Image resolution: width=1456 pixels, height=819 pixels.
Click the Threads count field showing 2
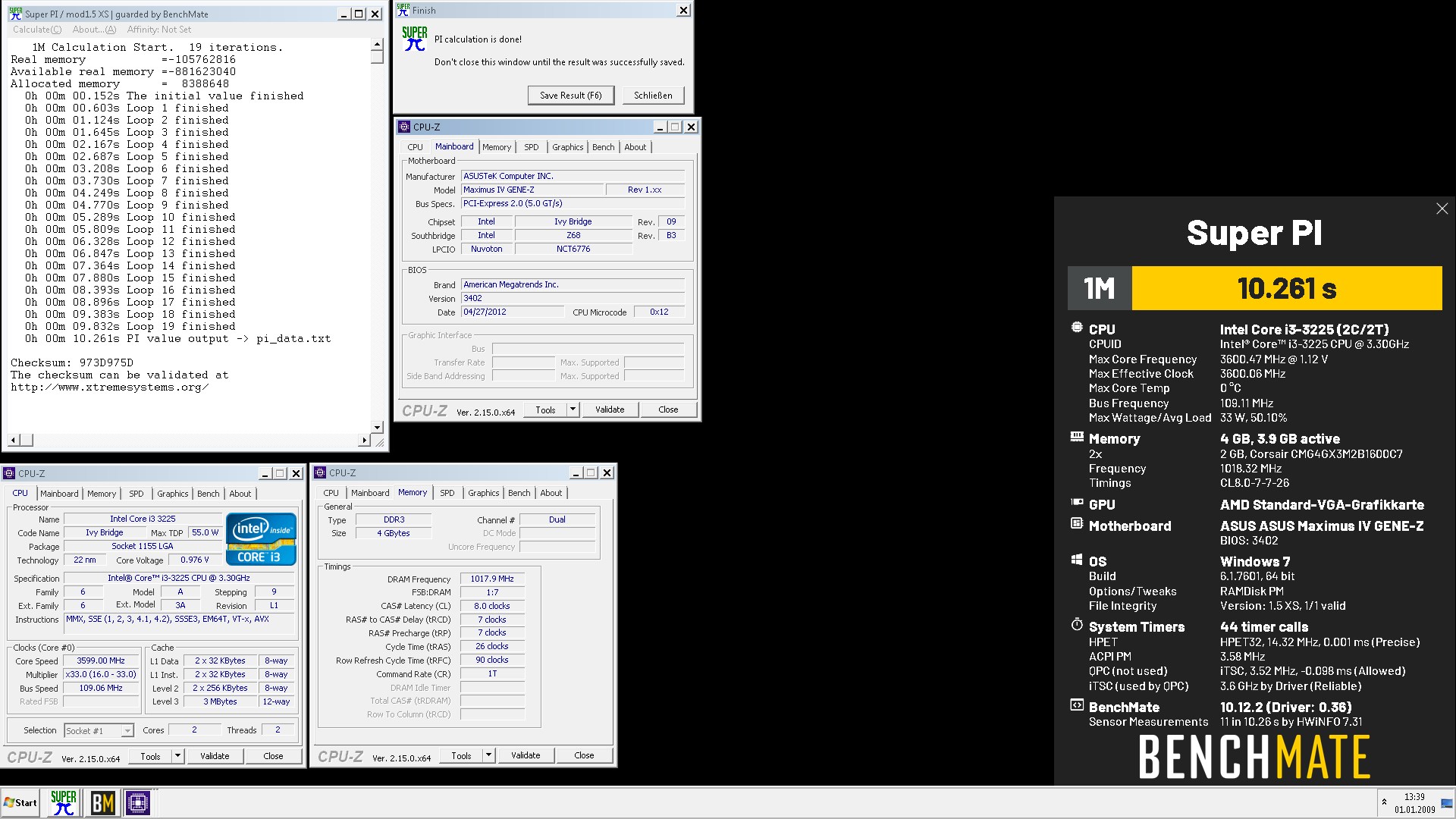[x=278, y=730]
